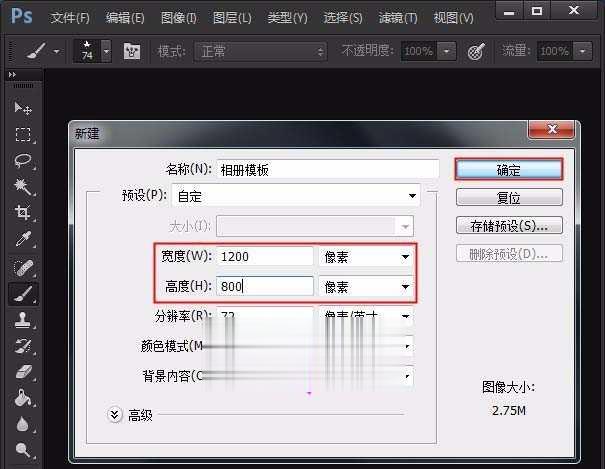Minimize the Photoshop window
Image resolution: width=605 pixels, height=469 pixels.
pyautogui.click(x=509, y=12)
